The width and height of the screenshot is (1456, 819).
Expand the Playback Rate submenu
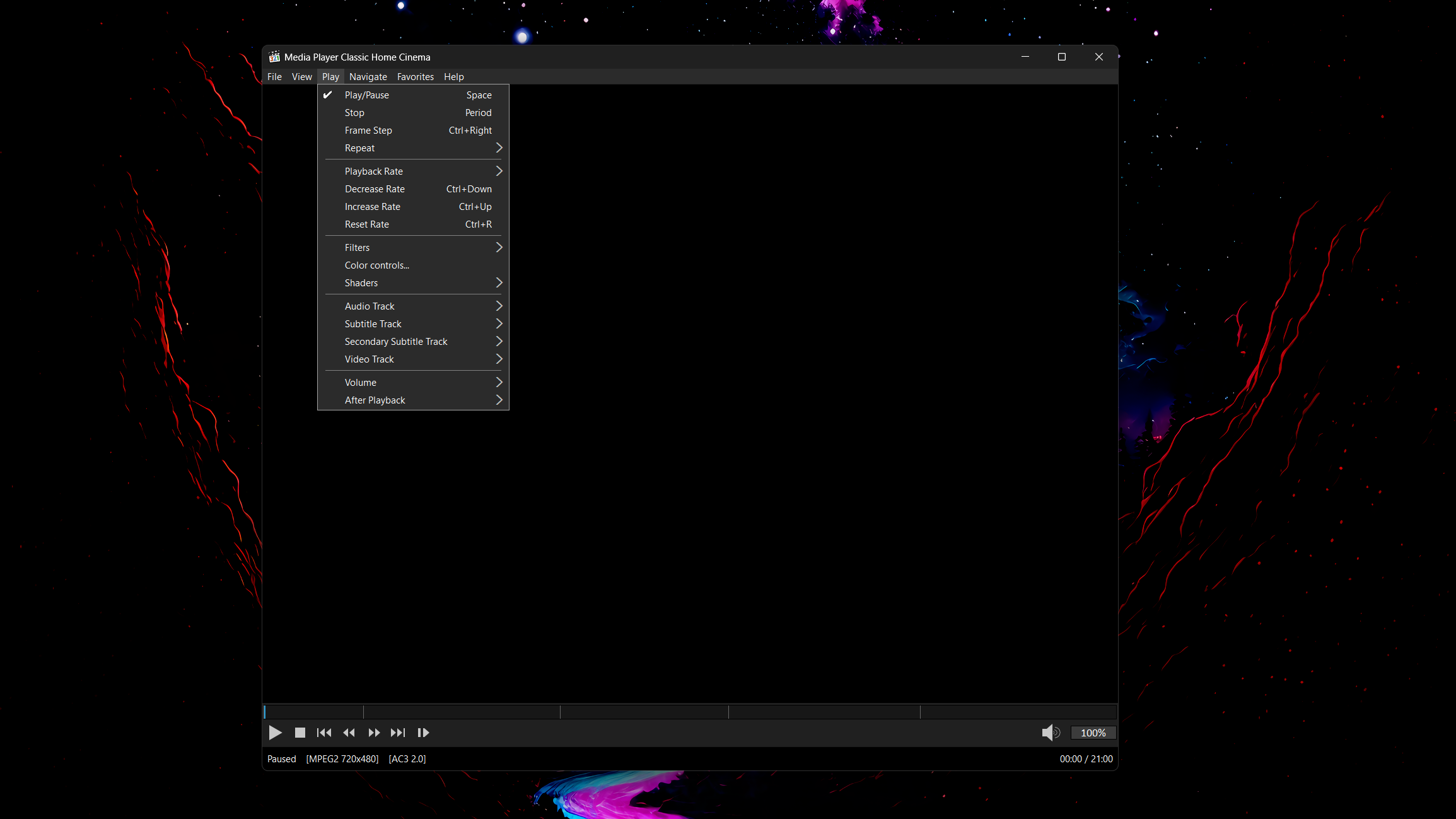[x=413, y=171]
